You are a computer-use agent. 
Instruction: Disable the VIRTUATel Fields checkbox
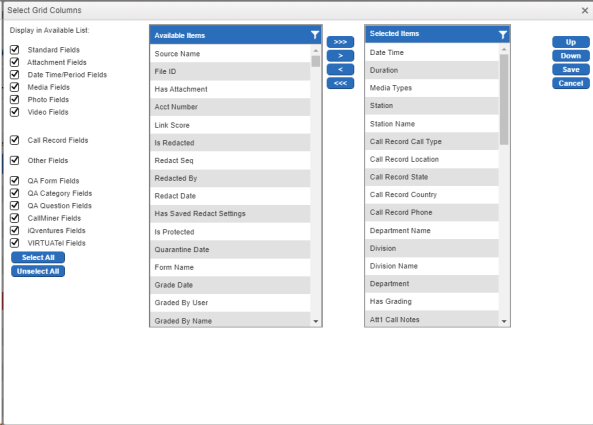[15, 243]
